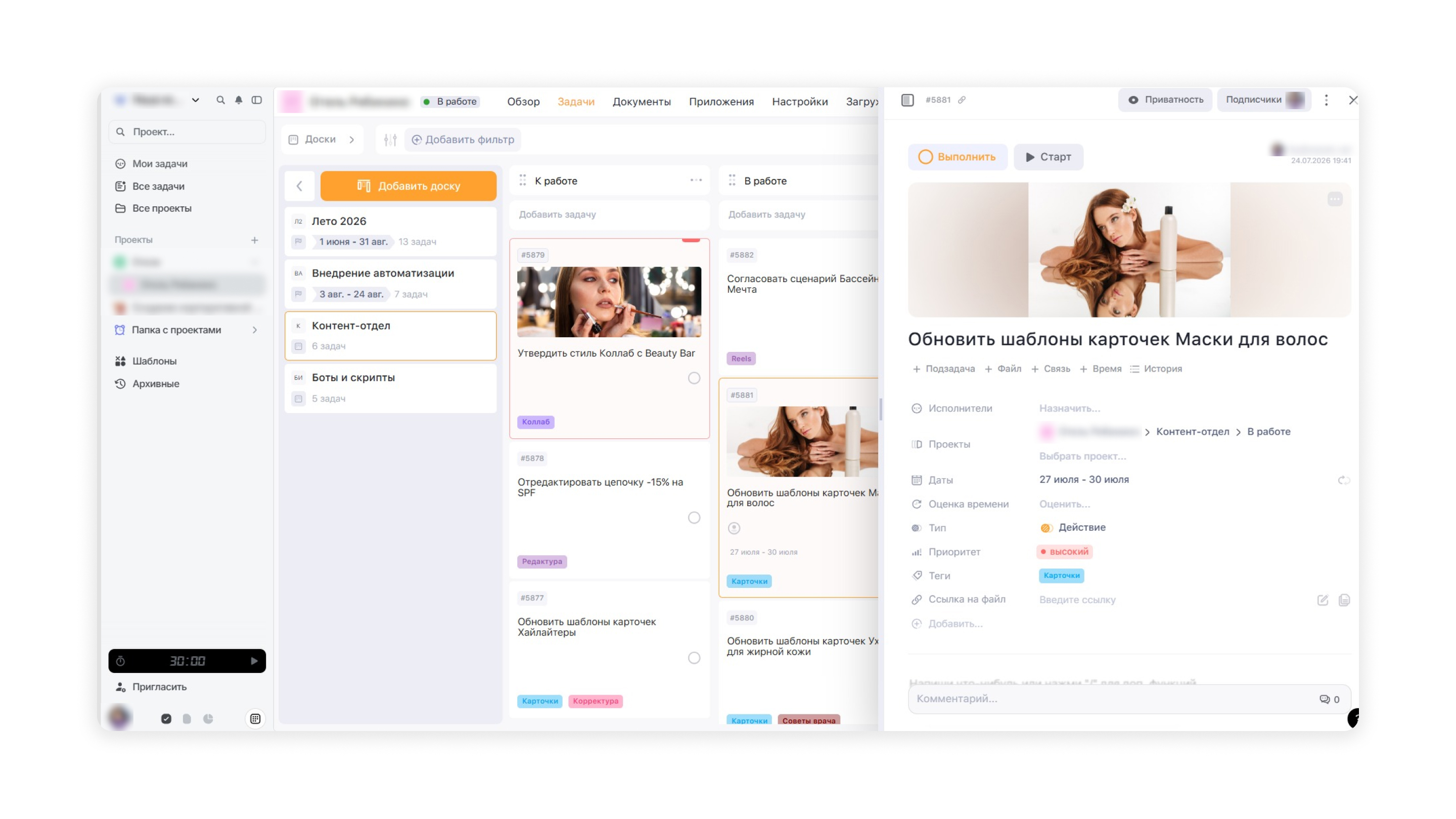Copy task link icon next to #5881

962,100
